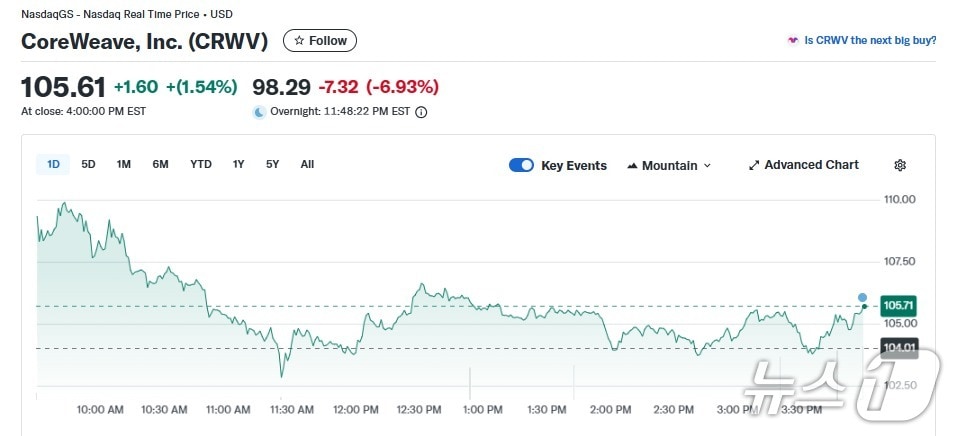Expand the Mountain chart type dropdown

(669, 165)
